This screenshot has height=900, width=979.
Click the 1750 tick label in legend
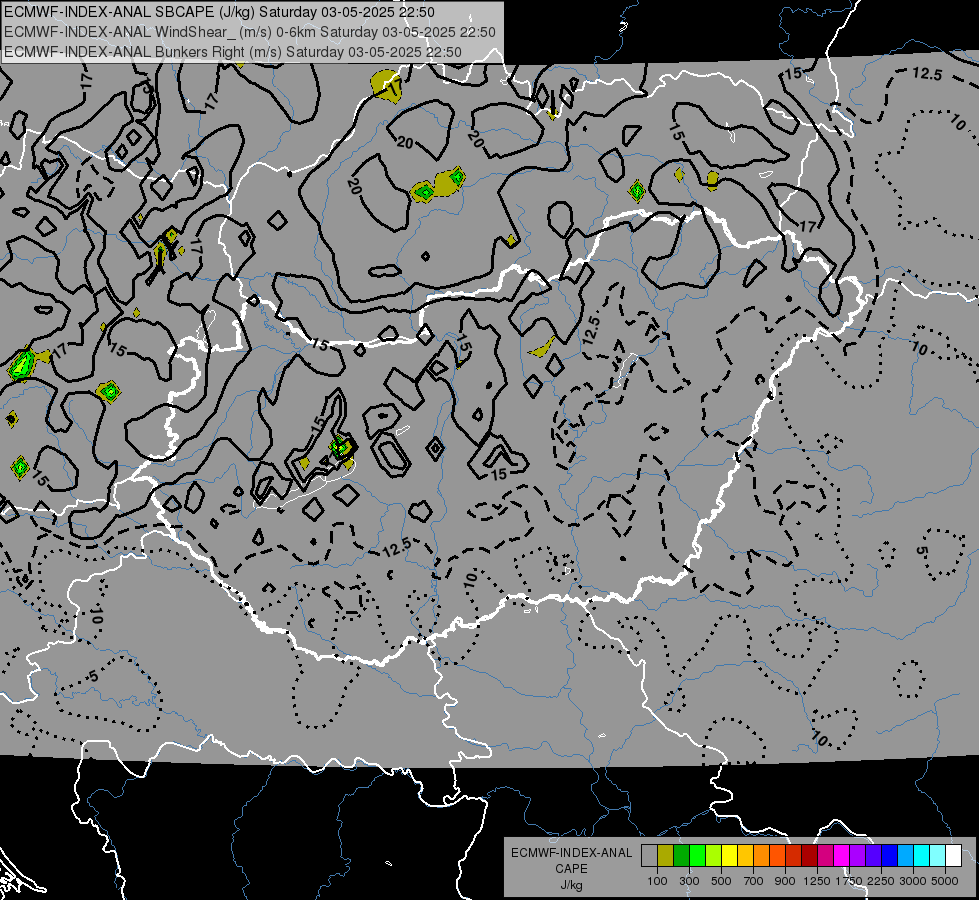[x=849, y=881]
